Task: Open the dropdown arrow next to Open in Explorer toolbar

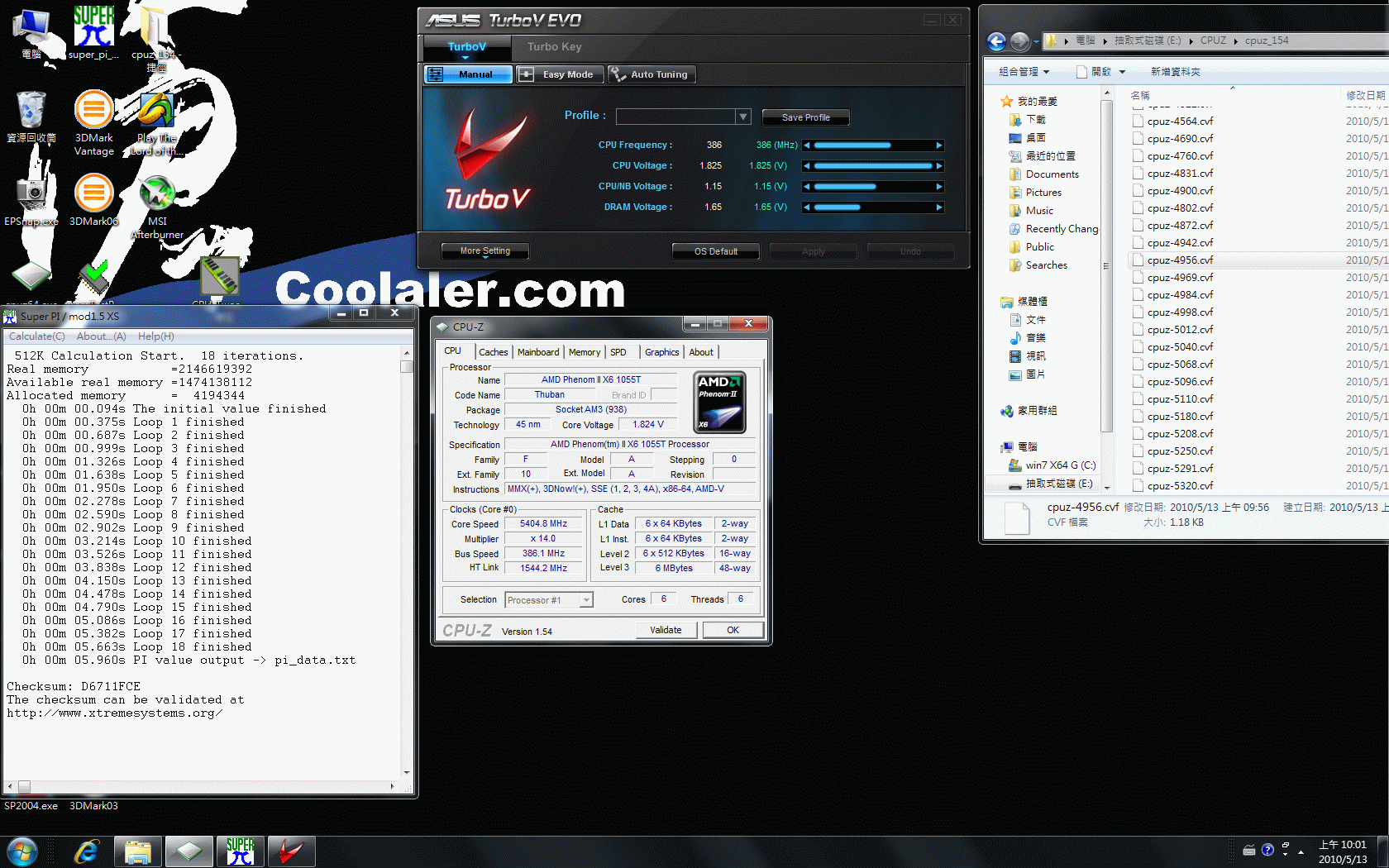Action: (x=1122, y=72)
